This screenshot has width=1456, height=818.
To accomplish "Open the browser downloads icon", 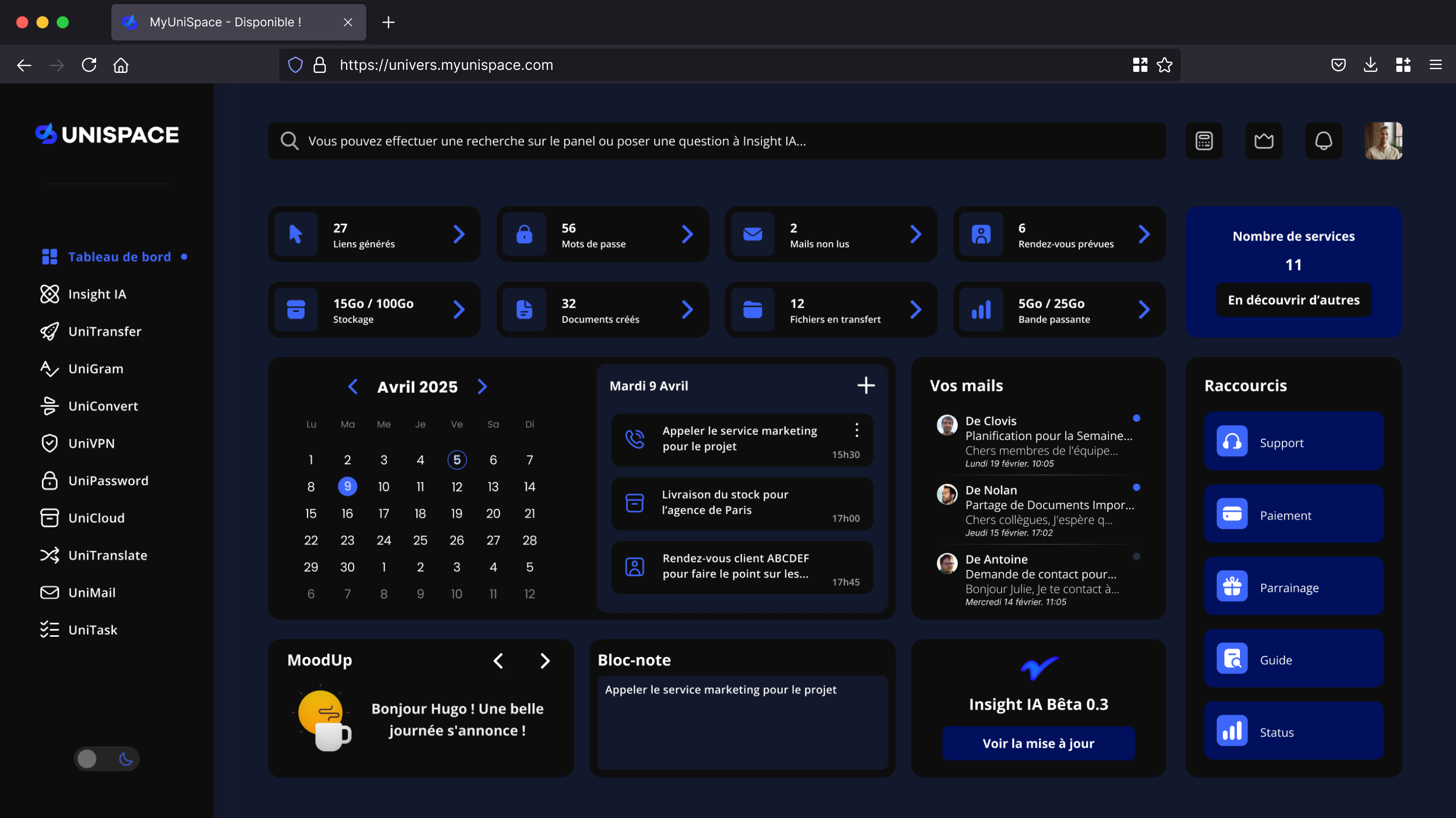I will (1370, 65).
